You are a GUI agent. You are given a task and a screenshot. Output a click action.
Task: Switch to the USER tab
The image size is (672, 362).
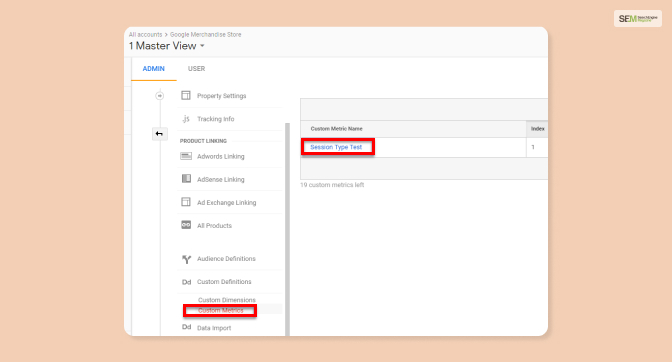pyautogui.click(x=196, y=69)
